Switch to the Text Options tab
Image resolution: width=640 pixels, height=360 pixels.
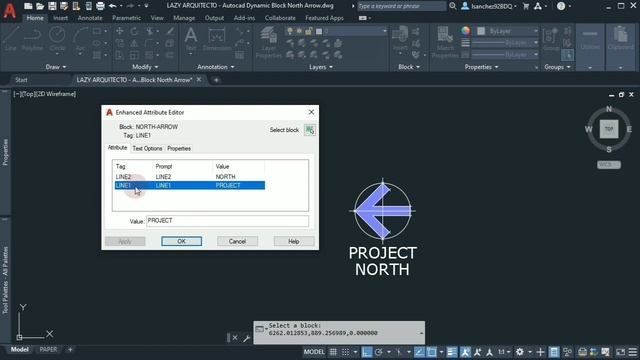tap(147, 149)
